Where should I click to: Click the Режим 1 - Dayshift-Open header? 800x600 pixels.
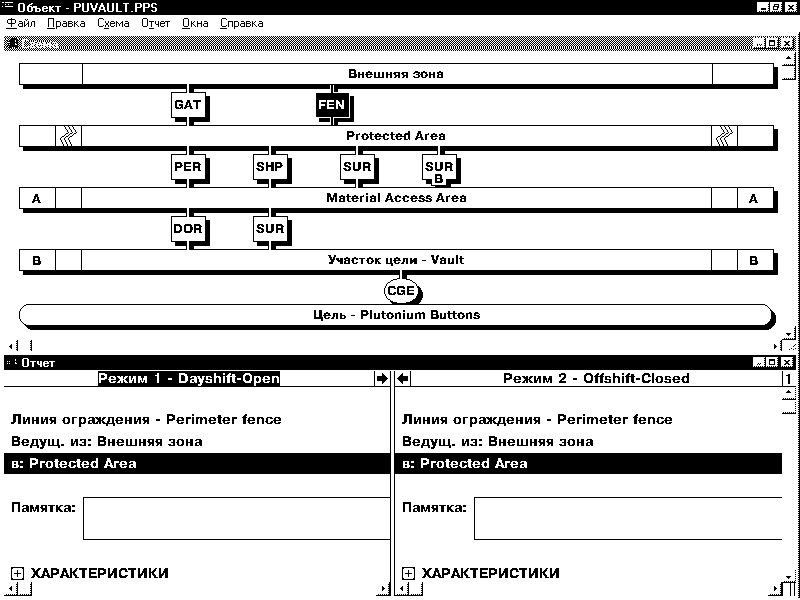click(x=189, y=379)
